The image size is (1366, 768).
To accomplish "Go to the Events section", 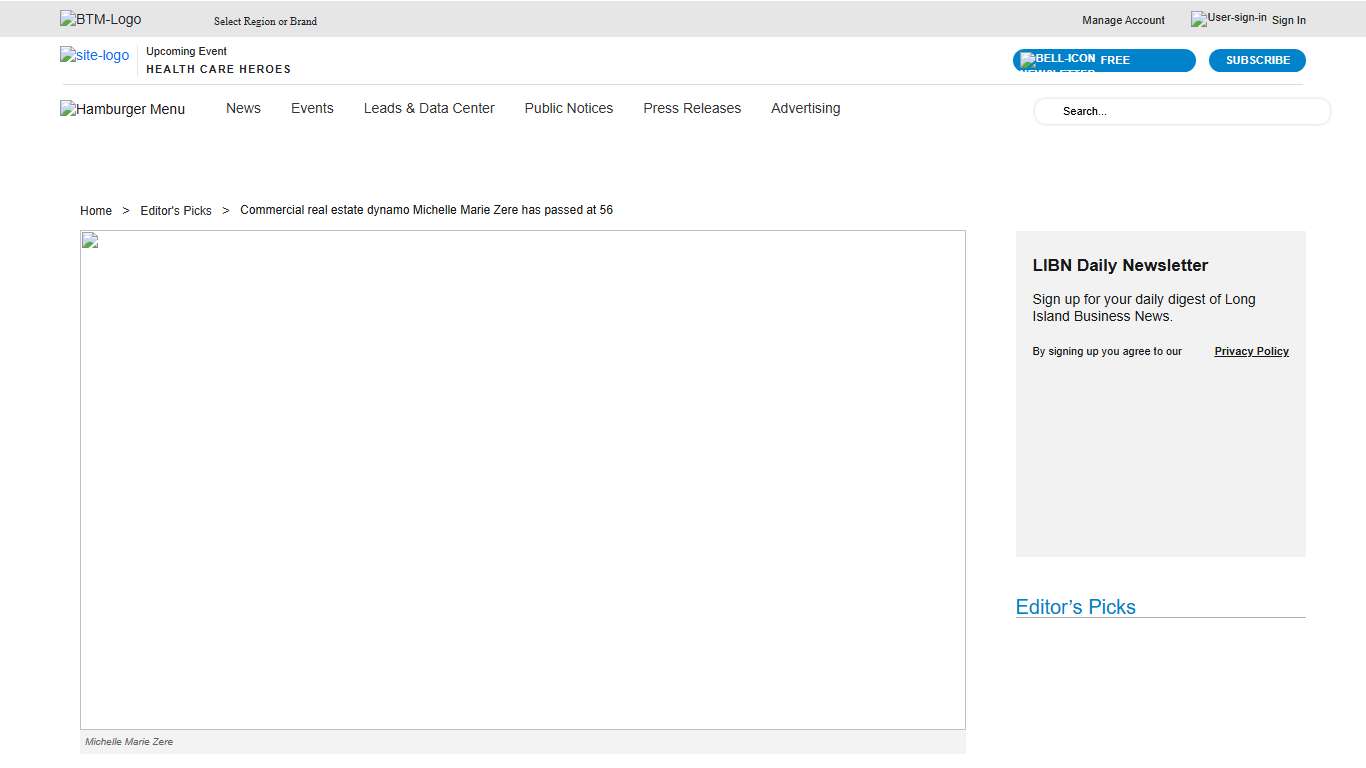I will [312, 108].
